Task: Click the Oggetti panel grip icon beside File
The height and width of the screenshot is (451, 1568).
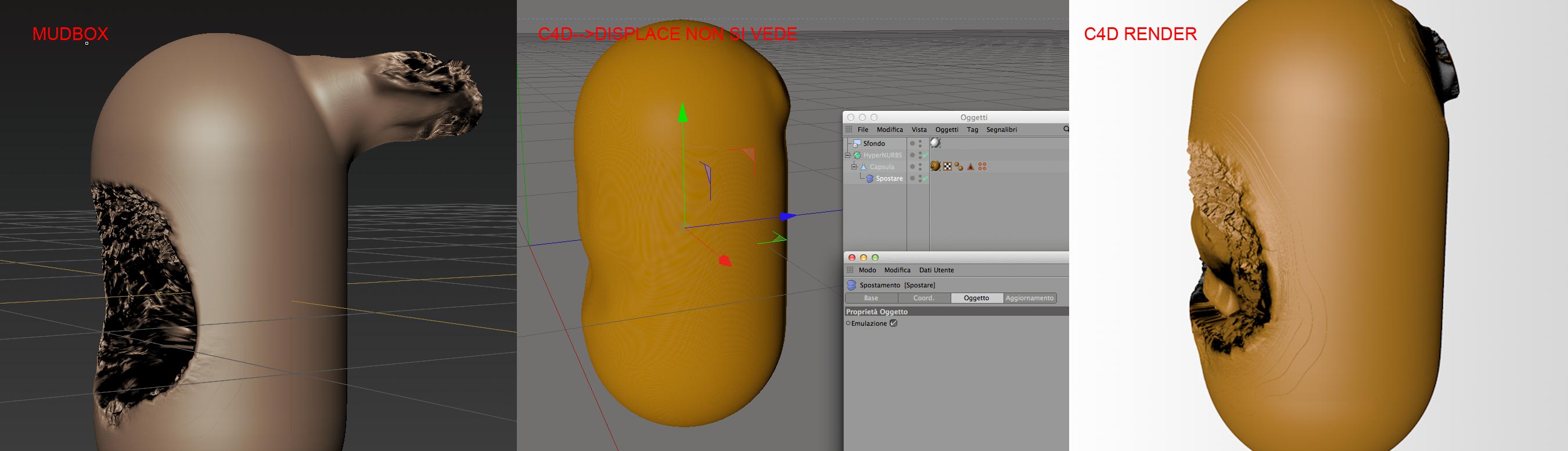Action: (849, 129)
